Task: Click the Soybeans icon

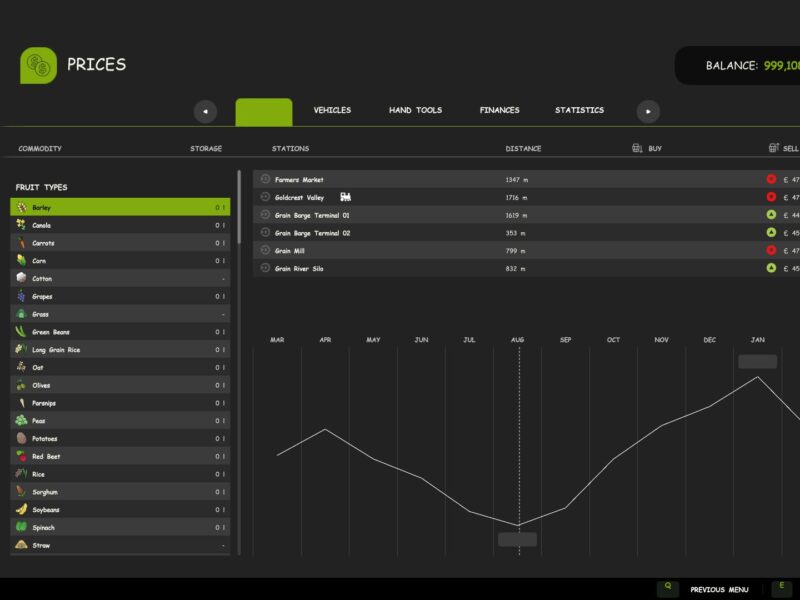Action: [x=21, y=509]
